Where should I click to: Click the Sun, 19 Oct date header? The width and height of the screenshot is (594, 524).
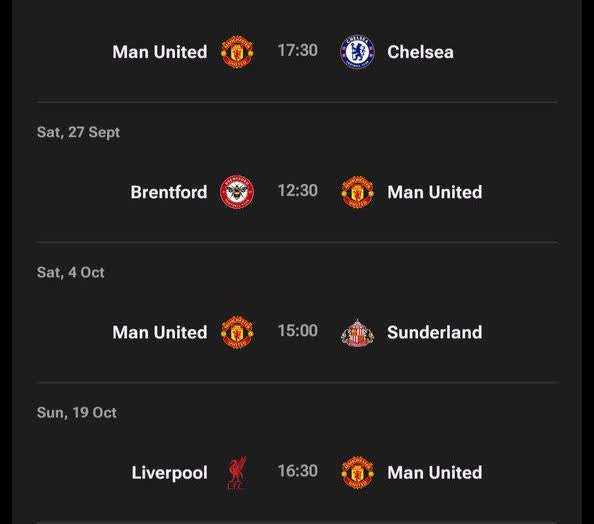77,413
